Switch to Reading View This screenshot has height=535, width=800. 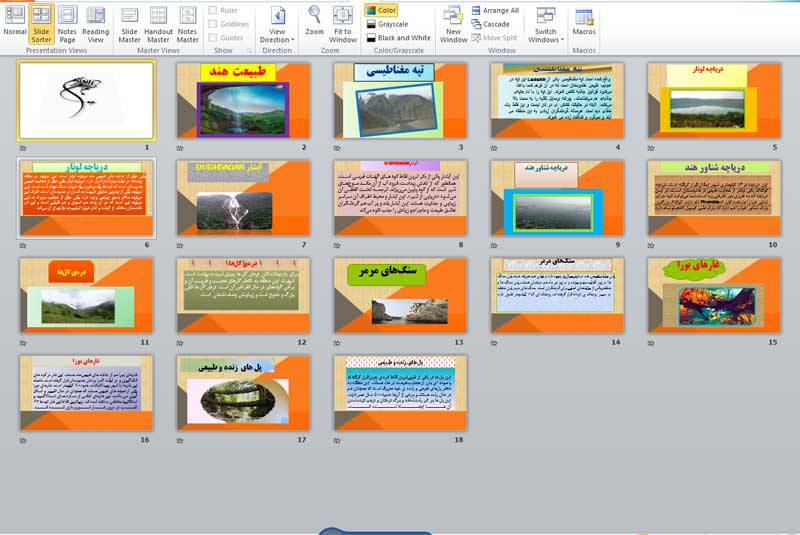(x=95, y=23)
